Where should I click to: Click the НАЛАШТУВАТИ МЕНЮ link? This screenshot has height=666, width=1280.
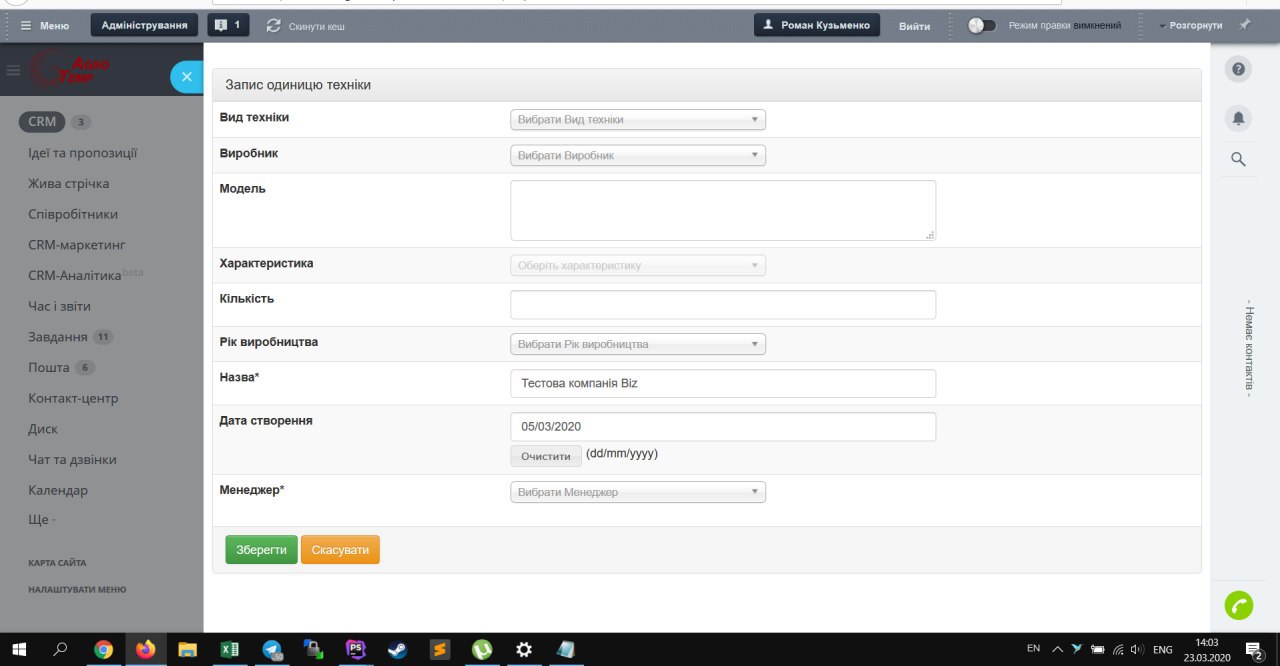pyautogui.click(x=77, y=590)
